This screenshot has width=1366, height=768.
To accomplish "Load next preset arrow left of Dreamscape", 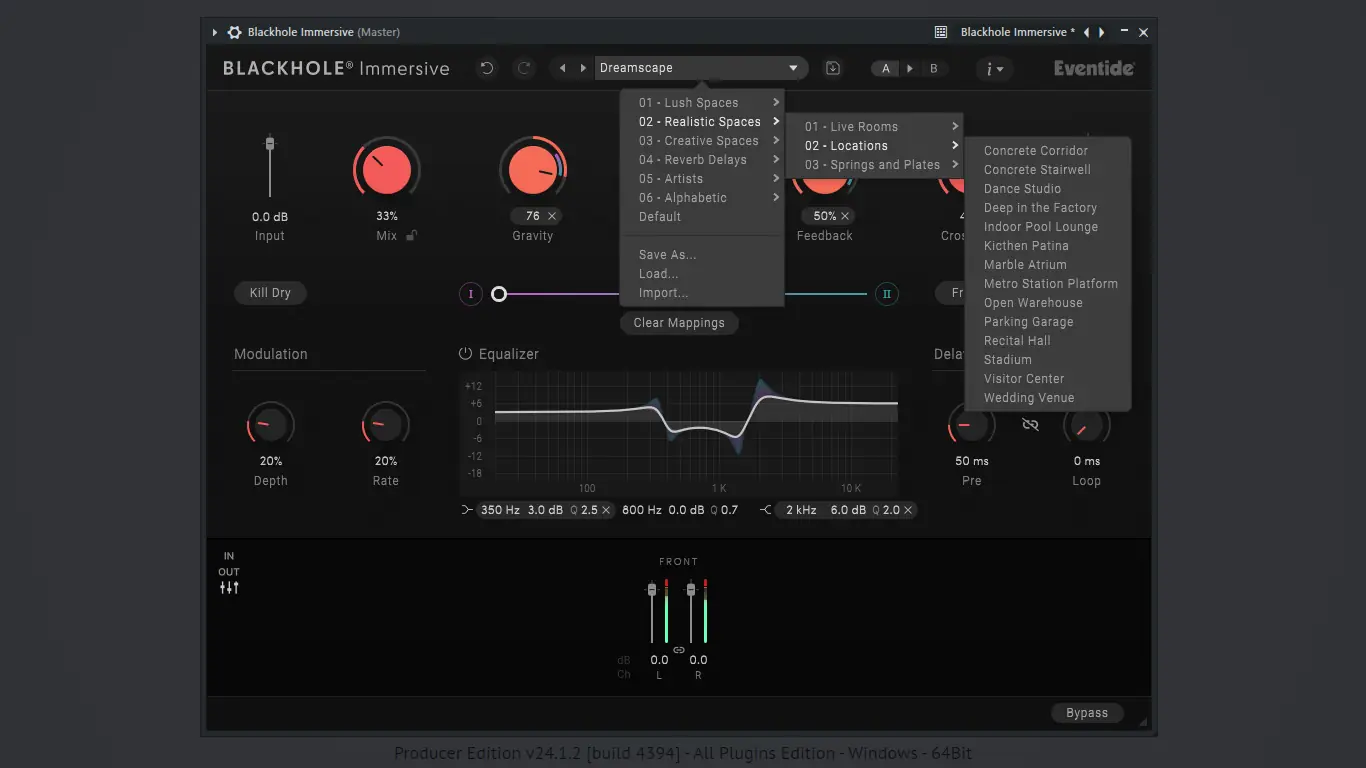I will (583, 68).
